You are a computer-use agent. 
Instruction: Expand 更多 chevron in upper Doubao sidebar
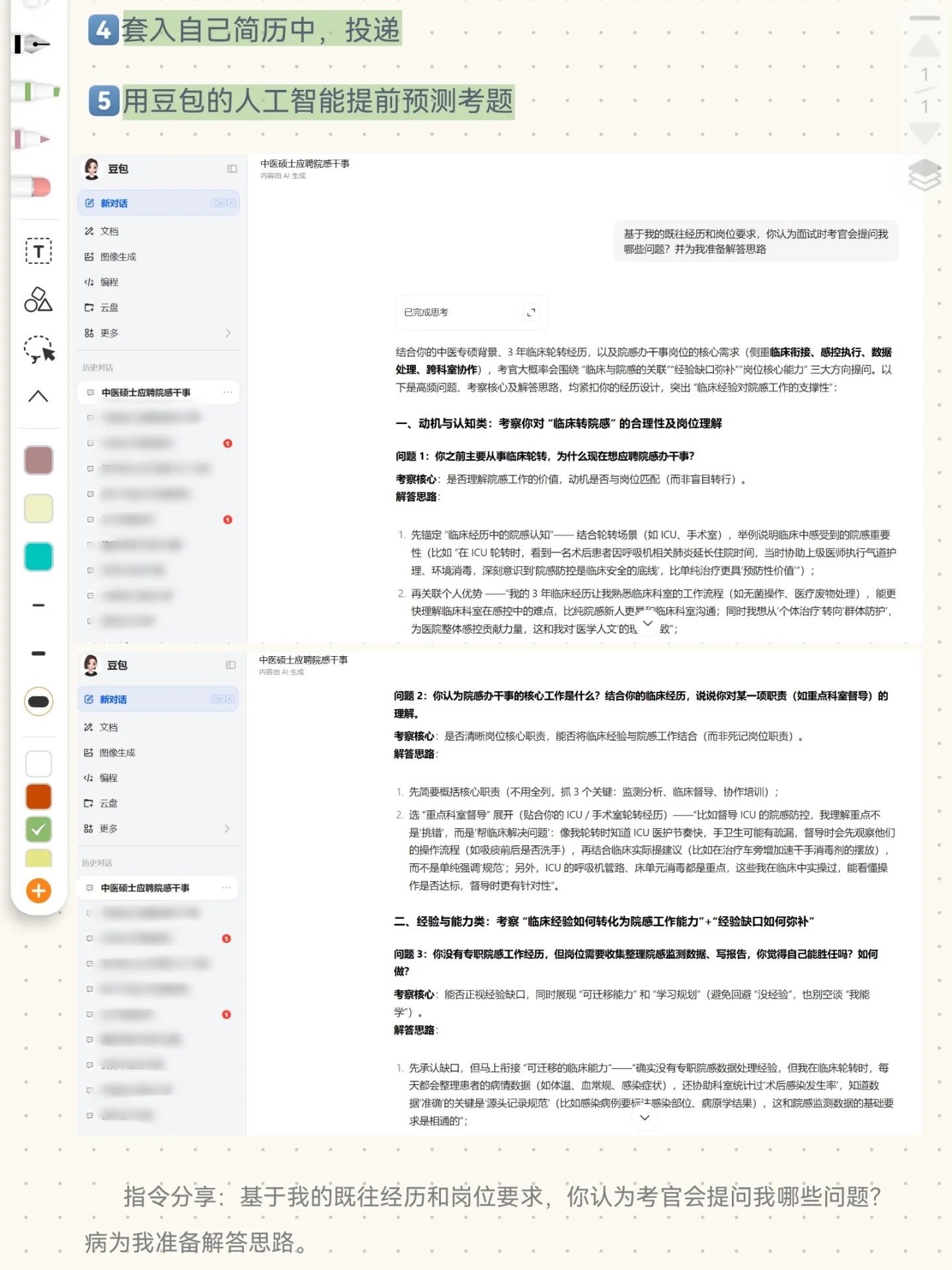tap(228, 333)
